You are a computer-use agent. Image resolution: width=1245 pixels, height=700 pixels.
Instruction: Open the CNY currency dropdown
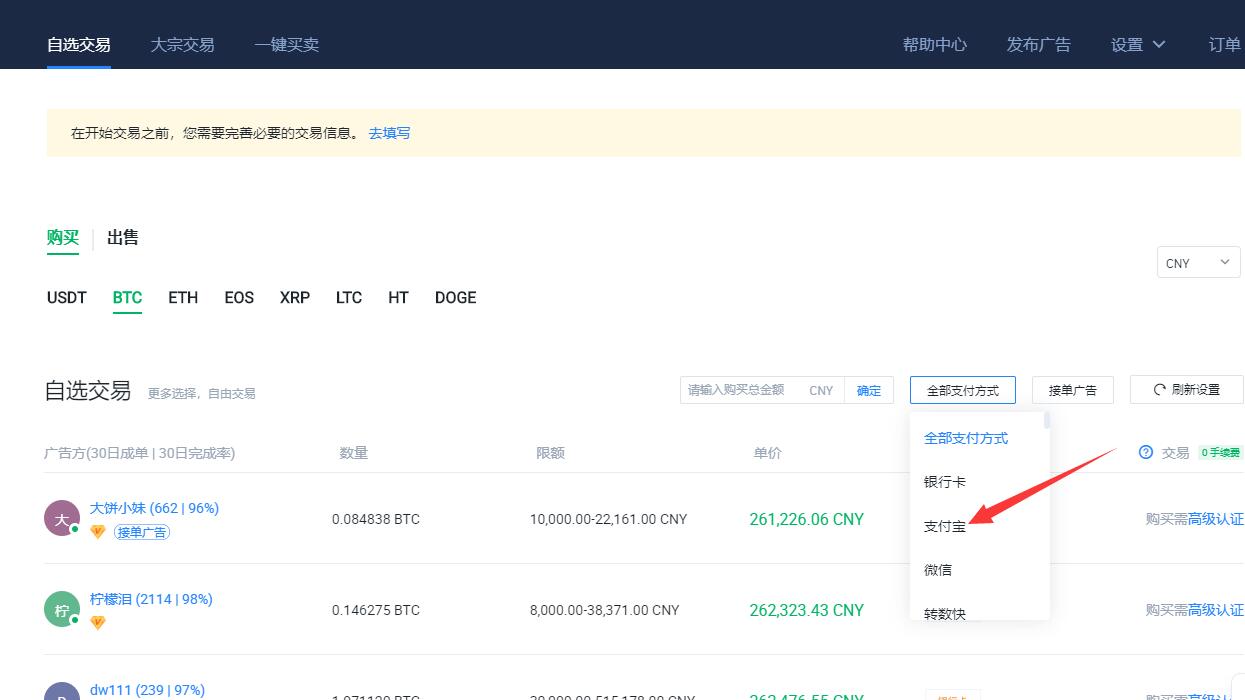pos(1197,262)
